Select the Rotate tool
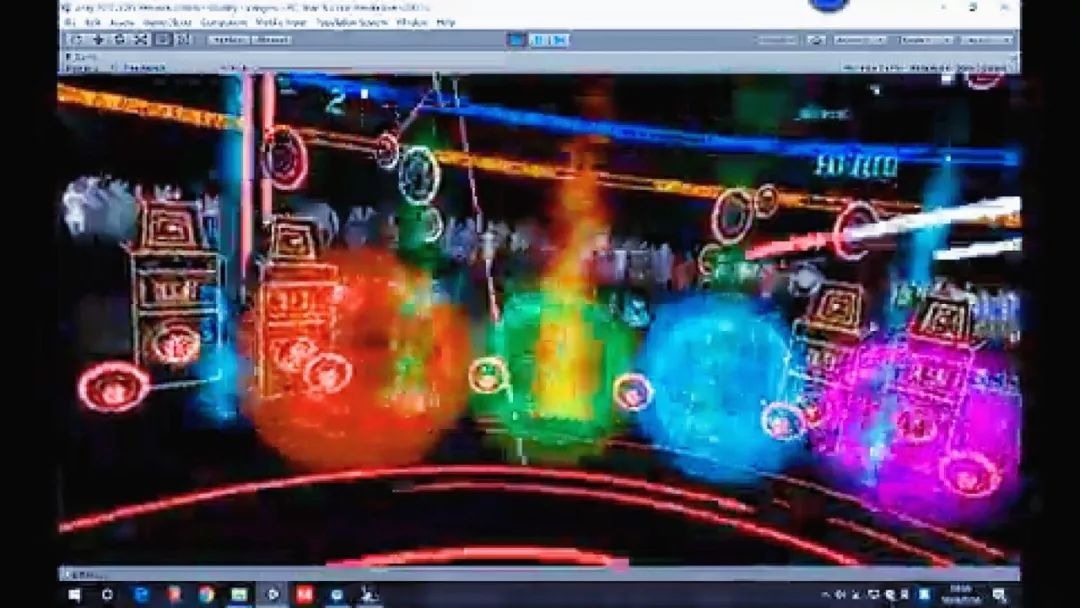This screenshot has height=608, width=1080. click(119, 40)
